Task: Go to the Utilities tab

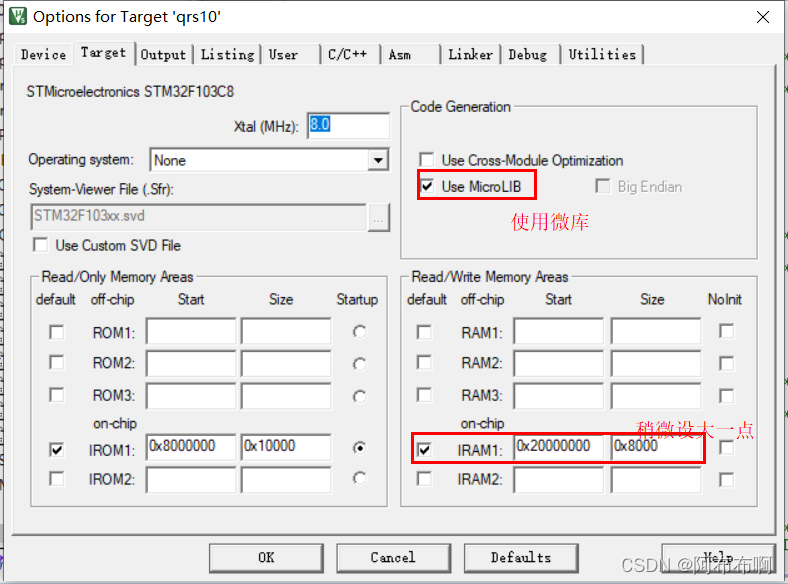Action: tap(602, 55)
